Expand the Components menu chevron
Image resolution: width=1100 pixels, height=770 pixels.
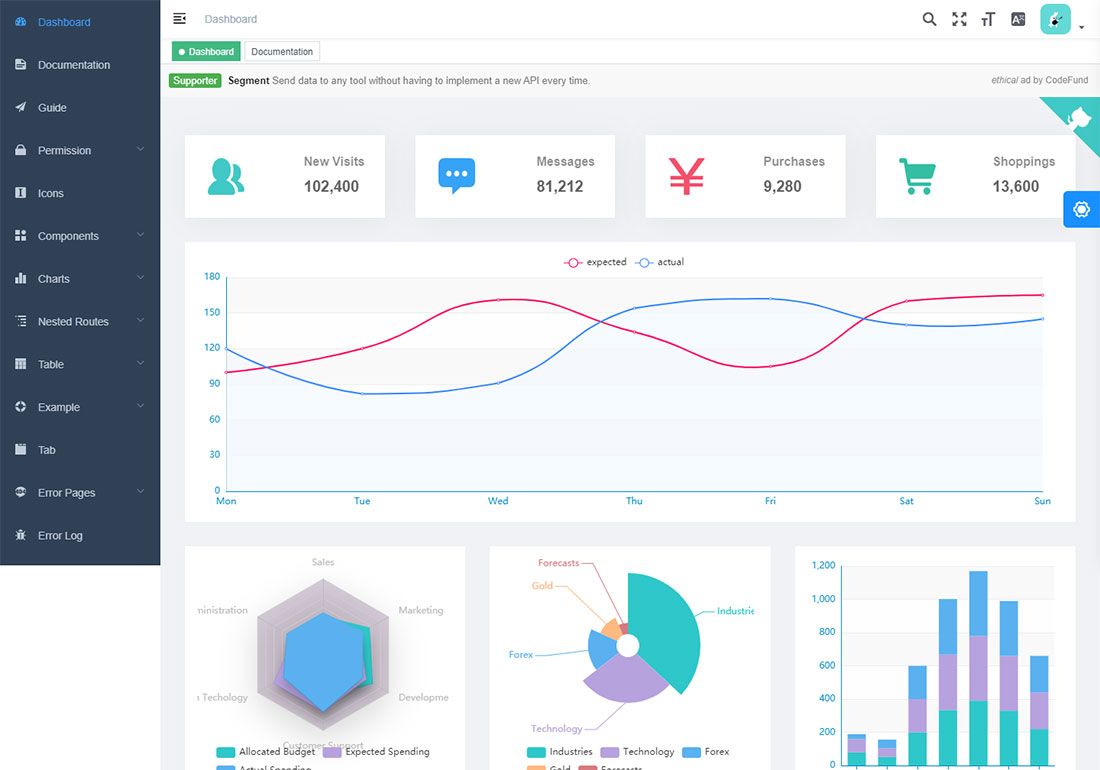(140, 235)
